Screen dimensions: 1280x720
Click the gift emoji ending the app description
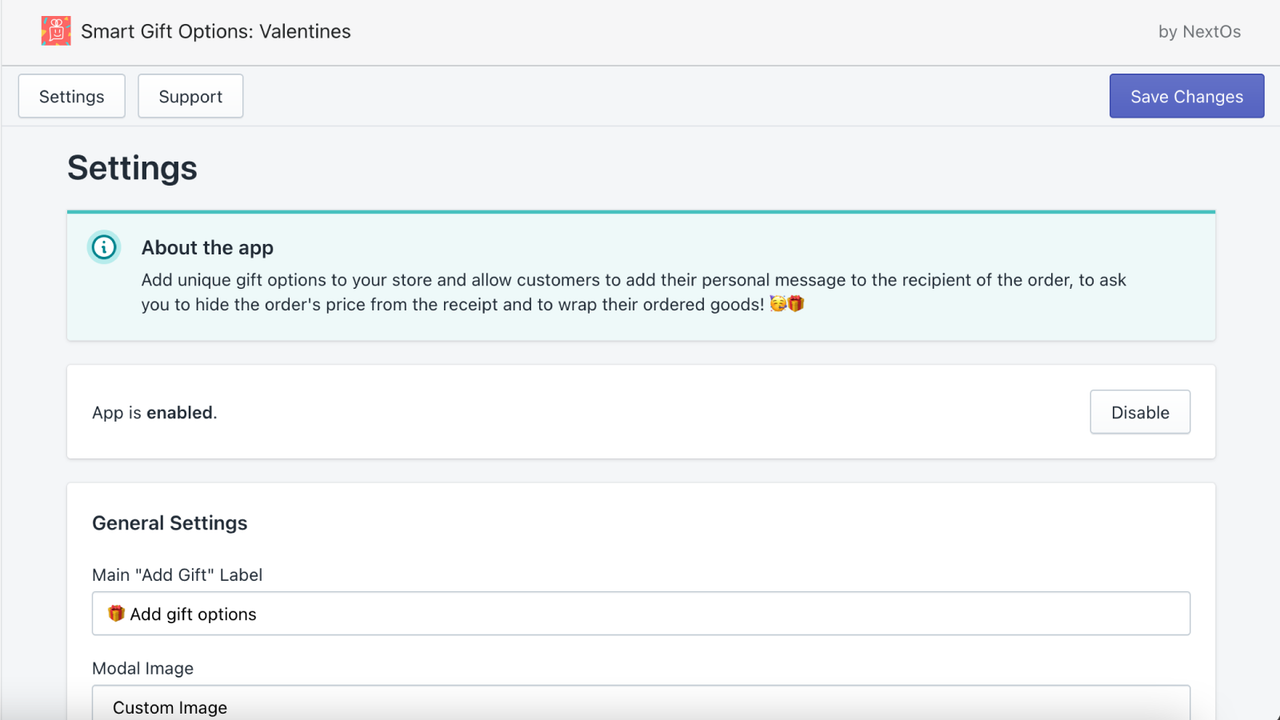tap(796, 303)
